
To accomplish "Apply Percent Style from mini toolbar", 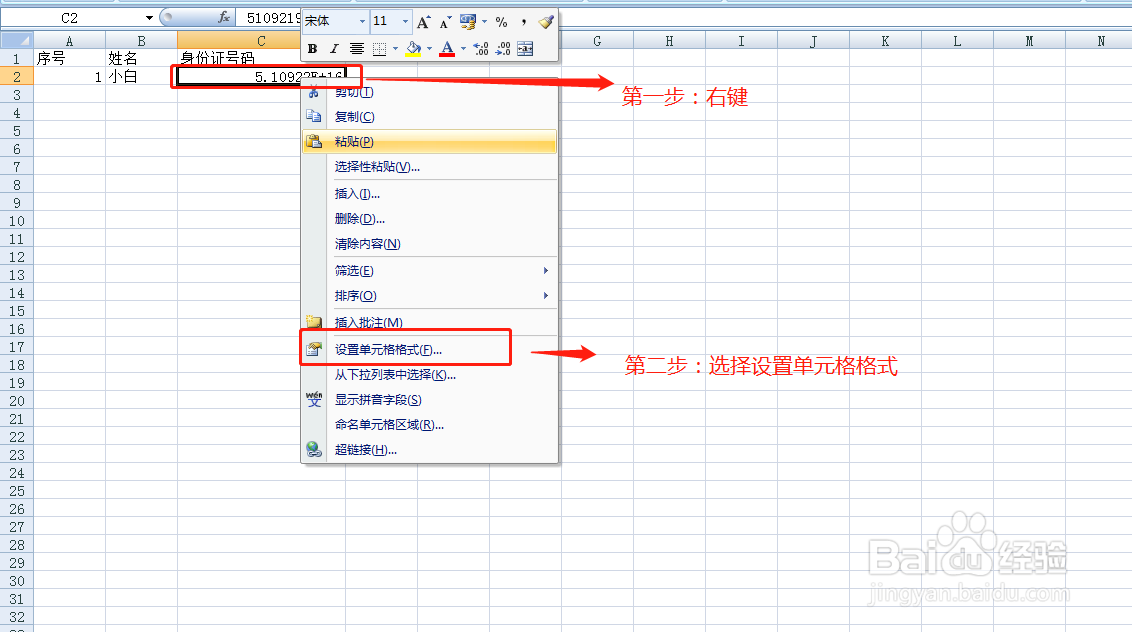I will tap(501, 22).
